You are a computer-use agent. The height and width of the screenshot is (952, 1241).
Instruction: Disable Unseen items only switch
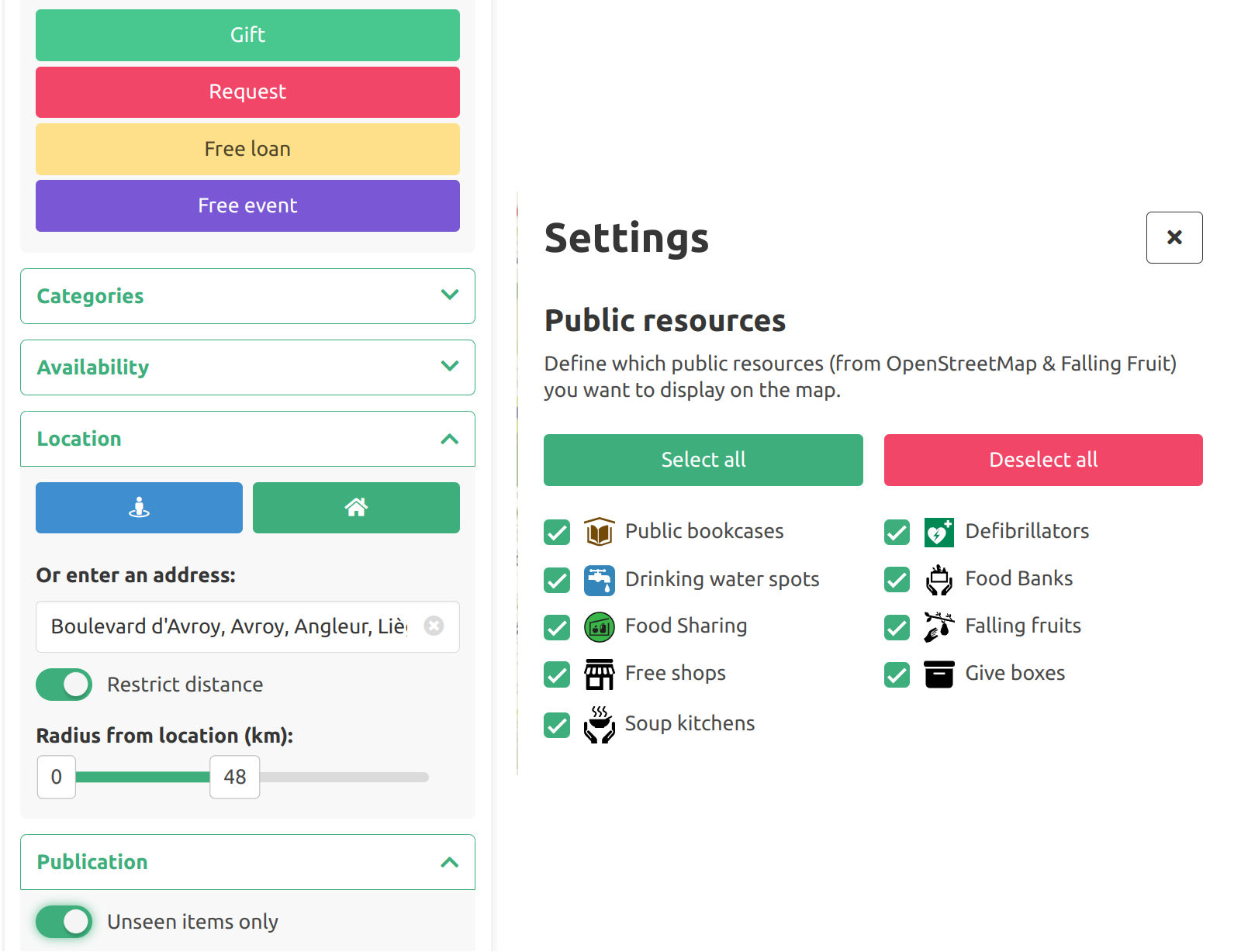click(x=64, y=922)
